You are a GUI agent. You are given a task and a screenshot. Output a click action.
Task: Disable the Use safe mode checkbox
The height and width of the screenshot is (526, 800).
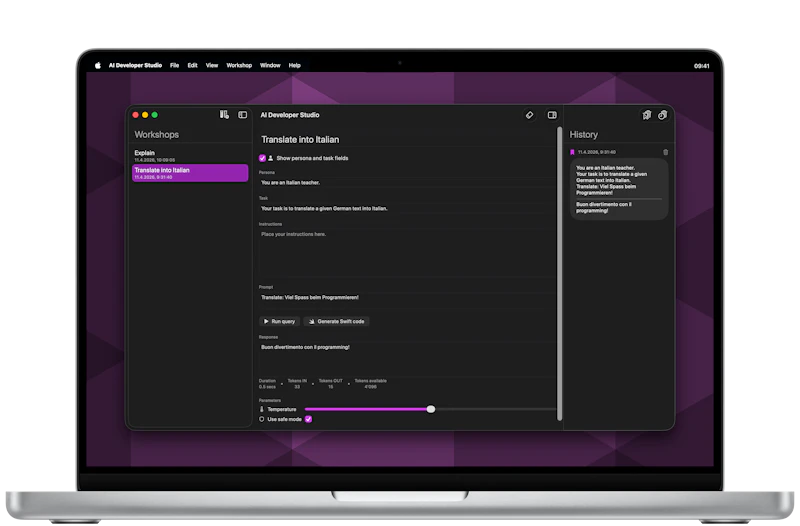[308, 419]
